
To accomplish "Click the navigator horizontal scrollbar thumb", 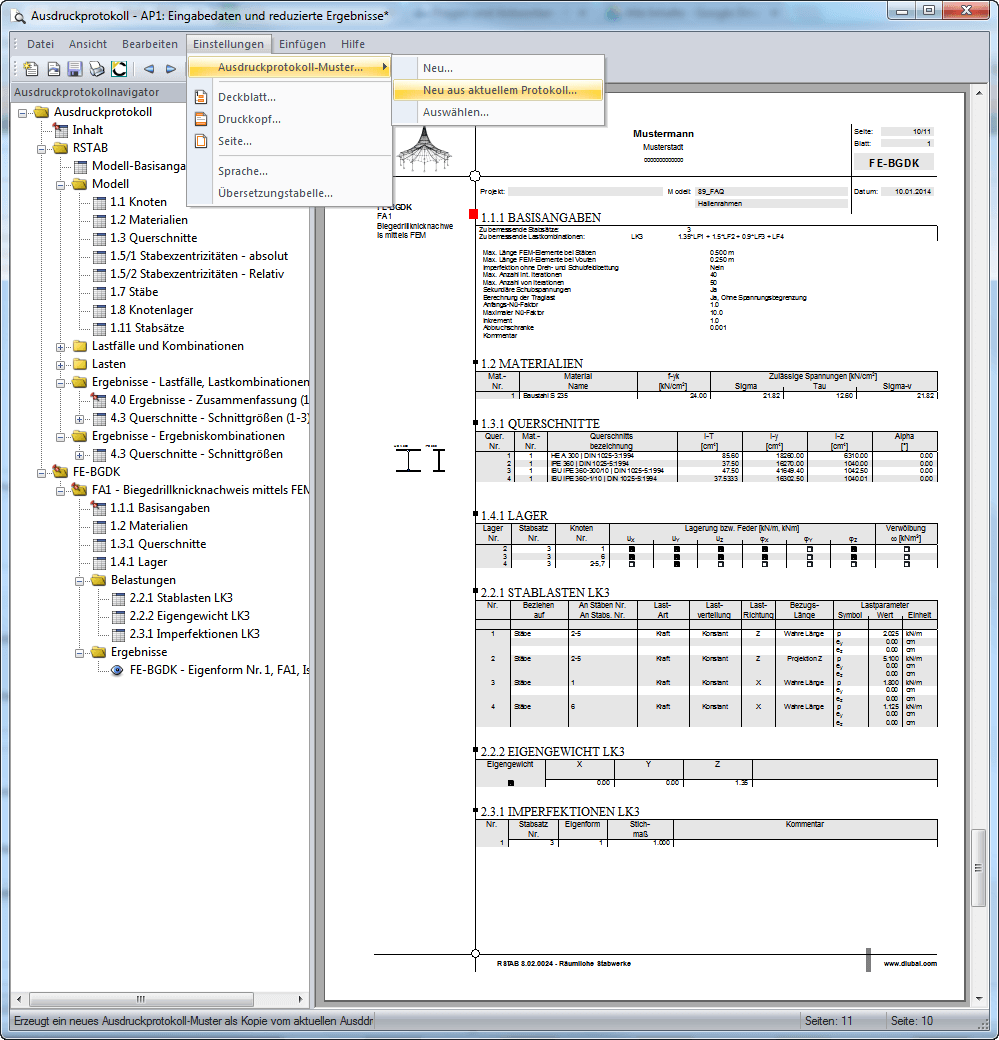I will click(x=141, y=999).
